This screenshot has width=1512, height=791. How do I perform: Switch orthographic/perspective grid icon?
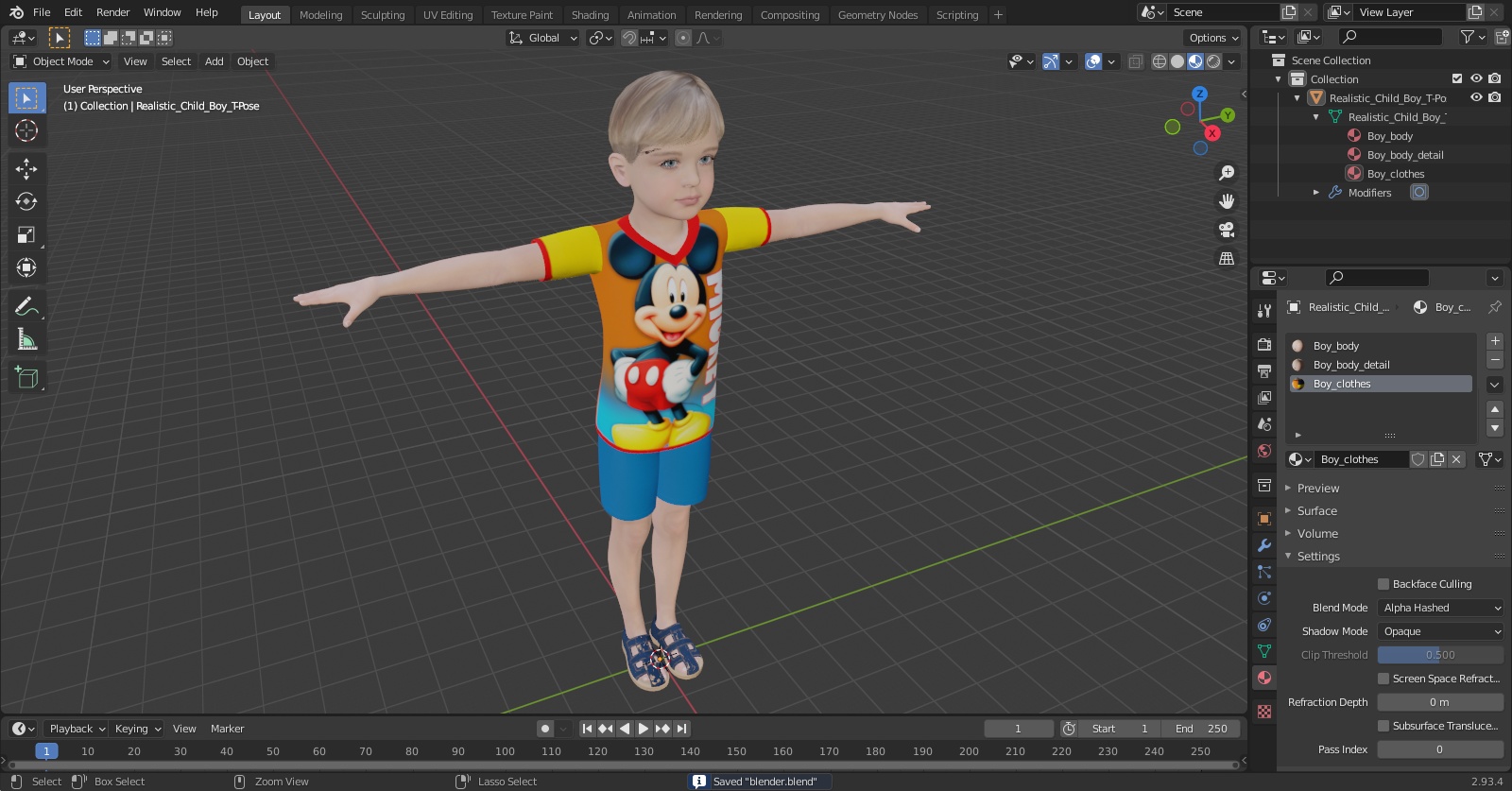point(1227,258)
